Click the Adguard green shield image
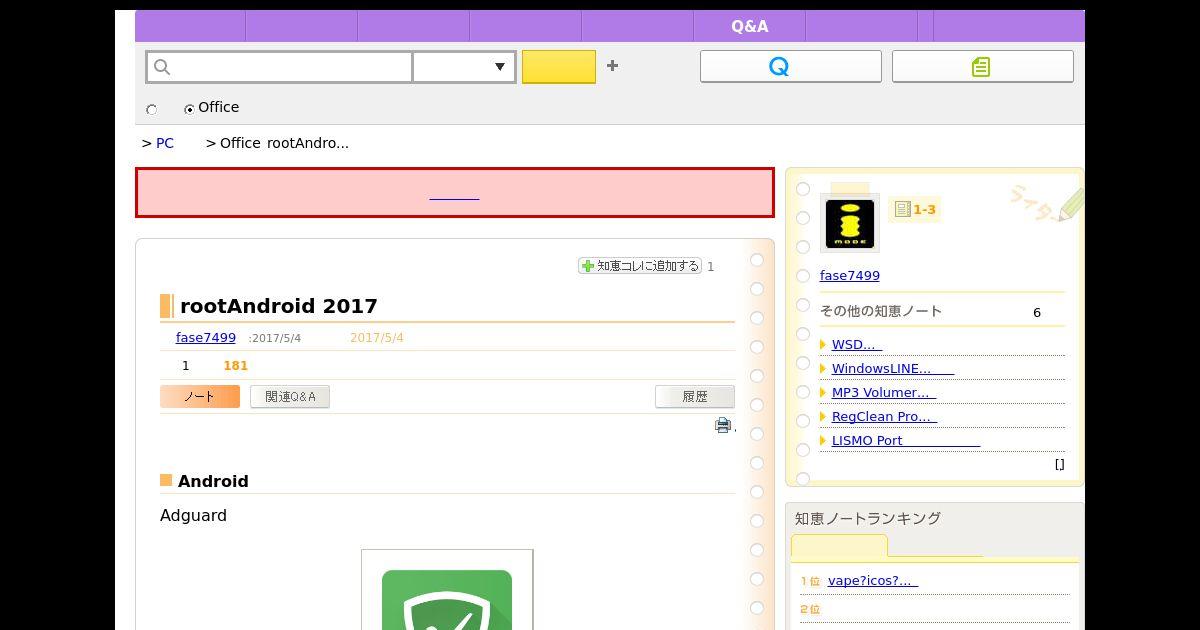The image size is (1200, 630). (447, 600)
